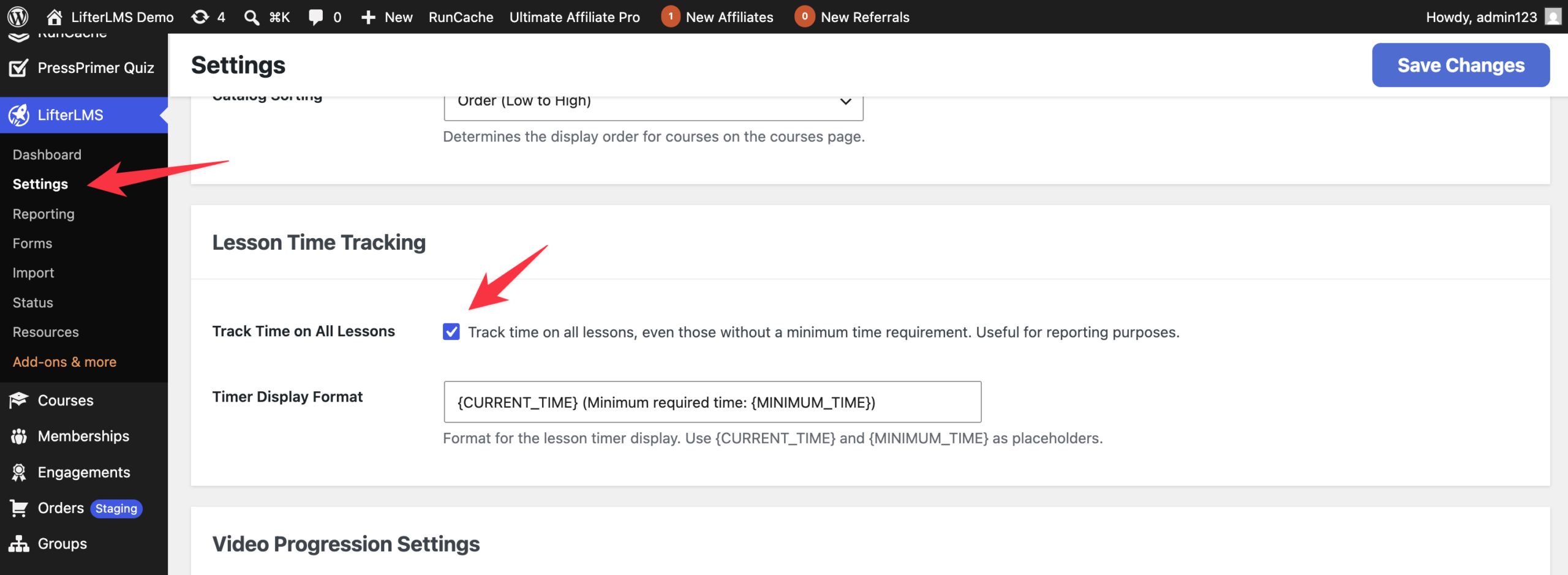
Task: Open the Settings submenu item
Action: click(40, 184)
